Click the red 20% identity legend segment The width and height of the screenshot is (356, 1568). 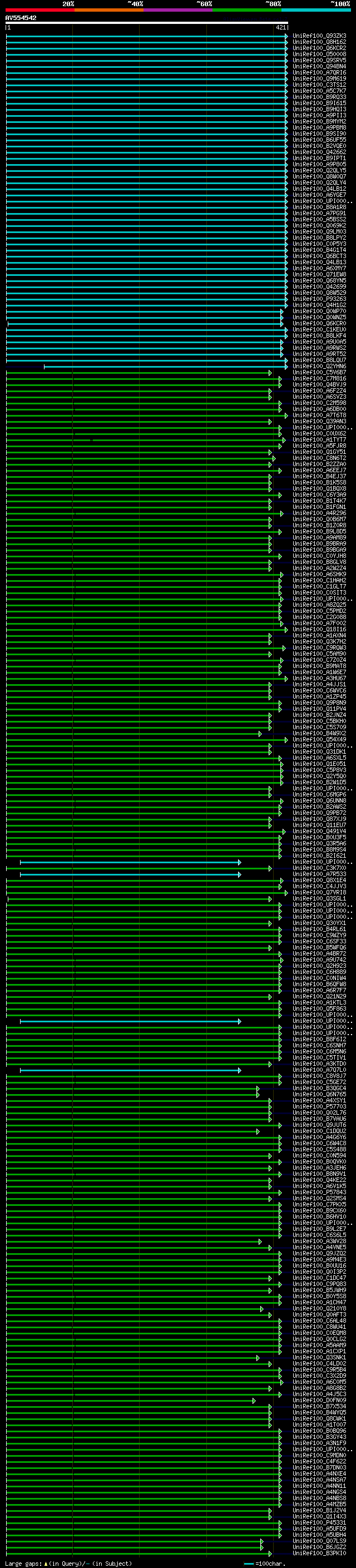pyautogui.click(x=39, y=10)
